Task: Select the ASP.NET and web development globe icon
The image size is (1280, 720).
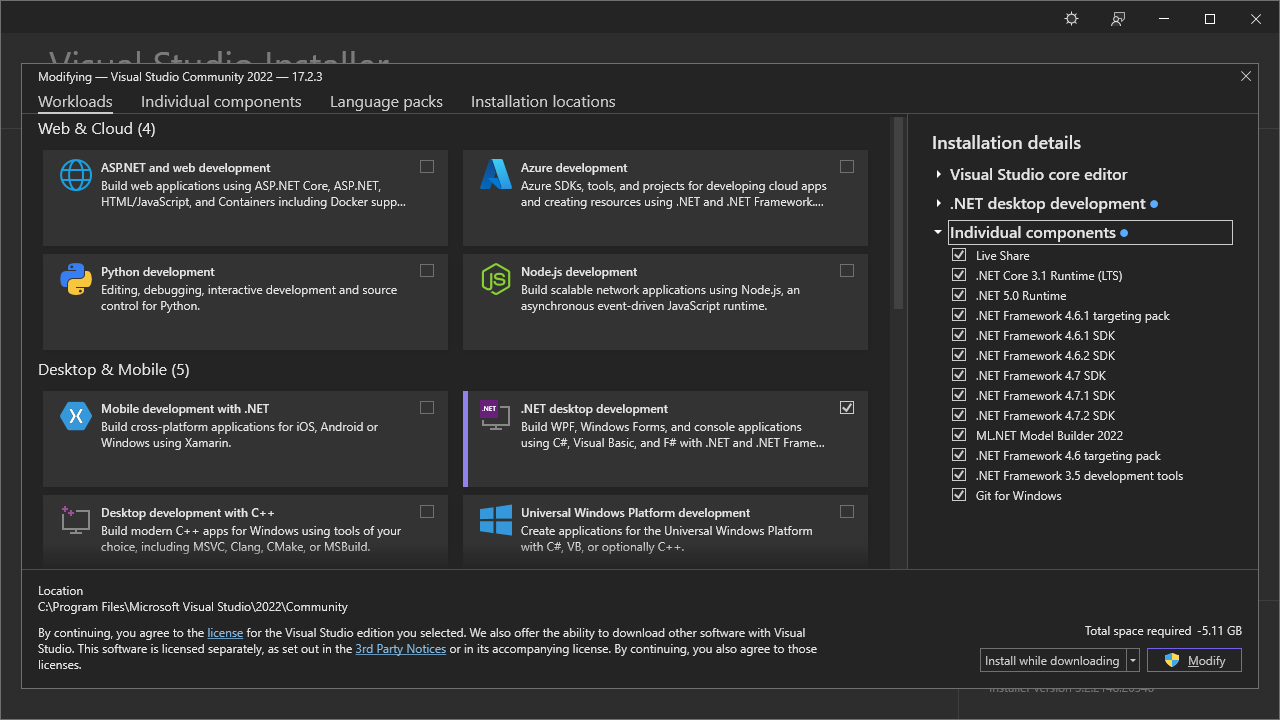Action: [x=75, y=173]
